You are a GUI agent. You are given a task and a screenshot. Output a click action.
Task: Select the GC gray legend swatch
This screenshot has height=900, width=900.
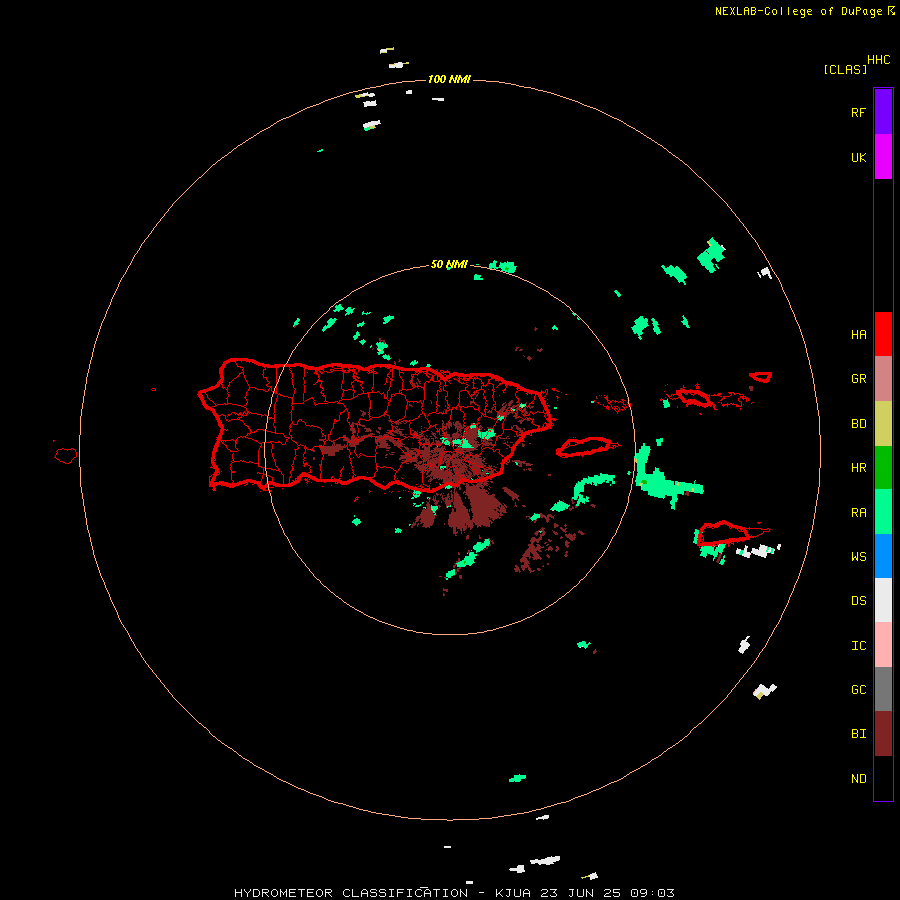click(x=883, y=689)
